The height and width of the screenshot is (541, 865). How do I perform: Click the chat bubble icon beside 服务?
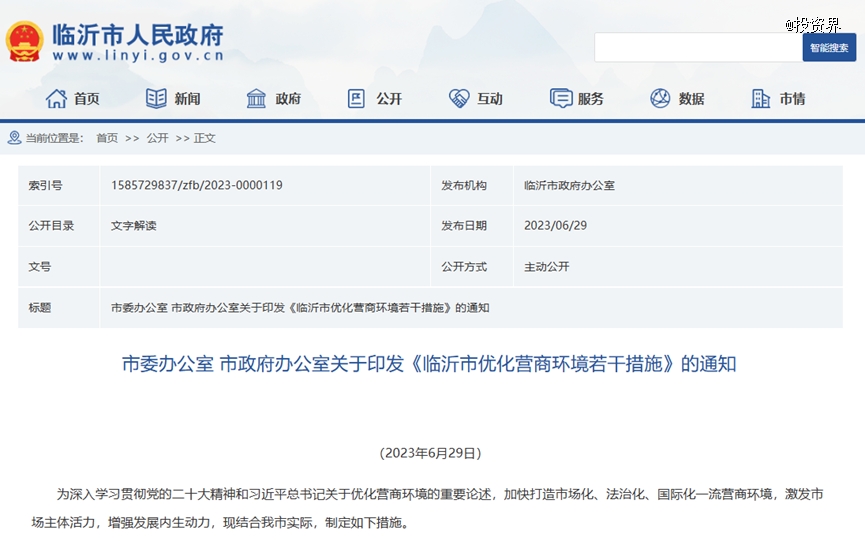(x=561, y=99)
